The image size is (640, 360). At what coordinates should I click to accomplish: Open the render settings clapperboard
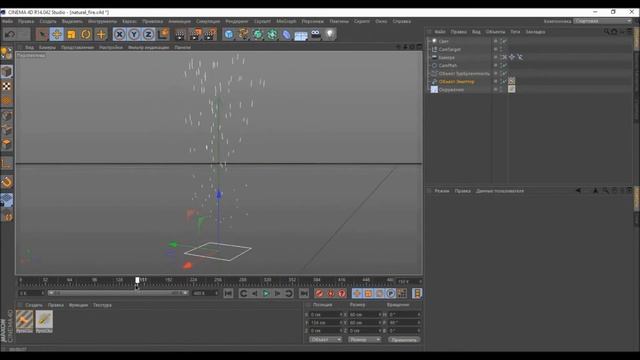pyautogui.click(x=210, y=34)
